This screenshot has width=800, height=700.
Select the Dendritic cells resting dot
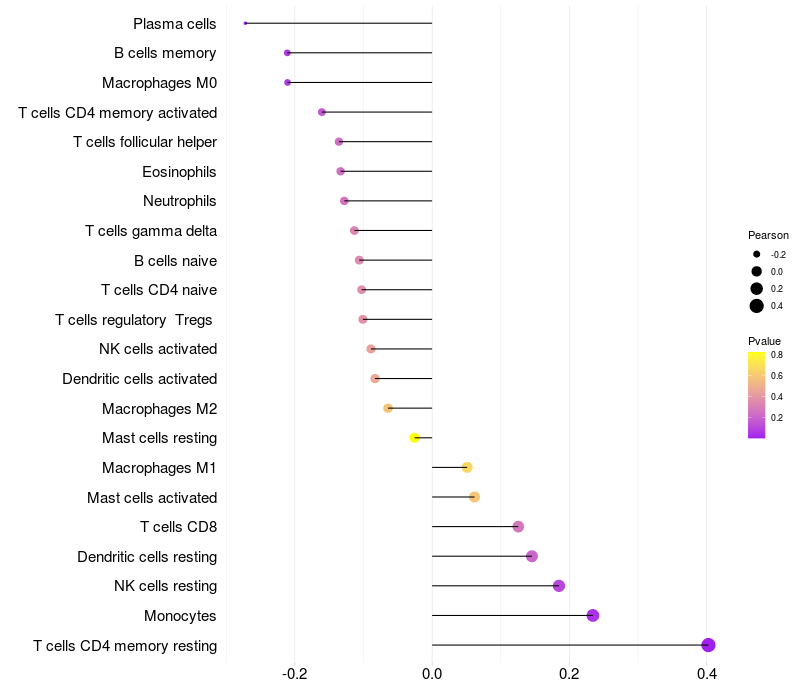[x=532, y=556]
